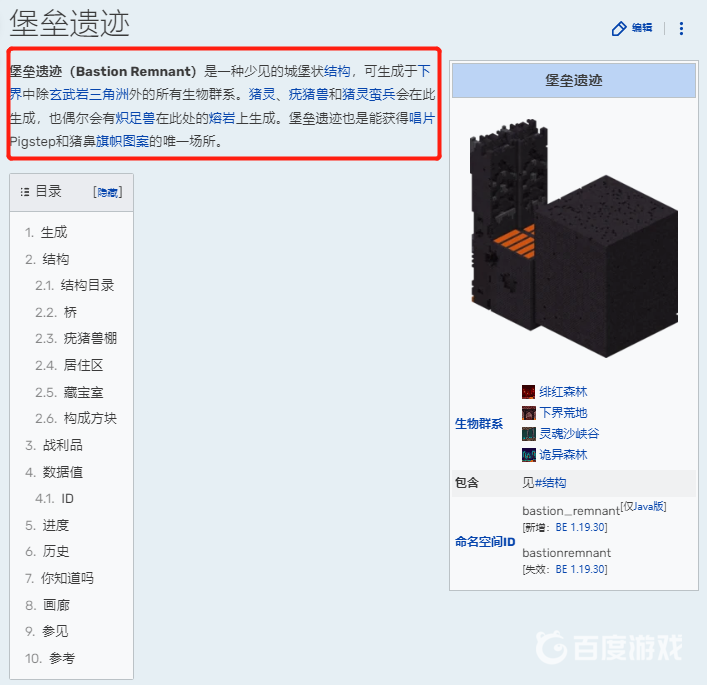Open the Bastion Remnant structure render image
Screen dimensions: 707x685
[574, 239]
